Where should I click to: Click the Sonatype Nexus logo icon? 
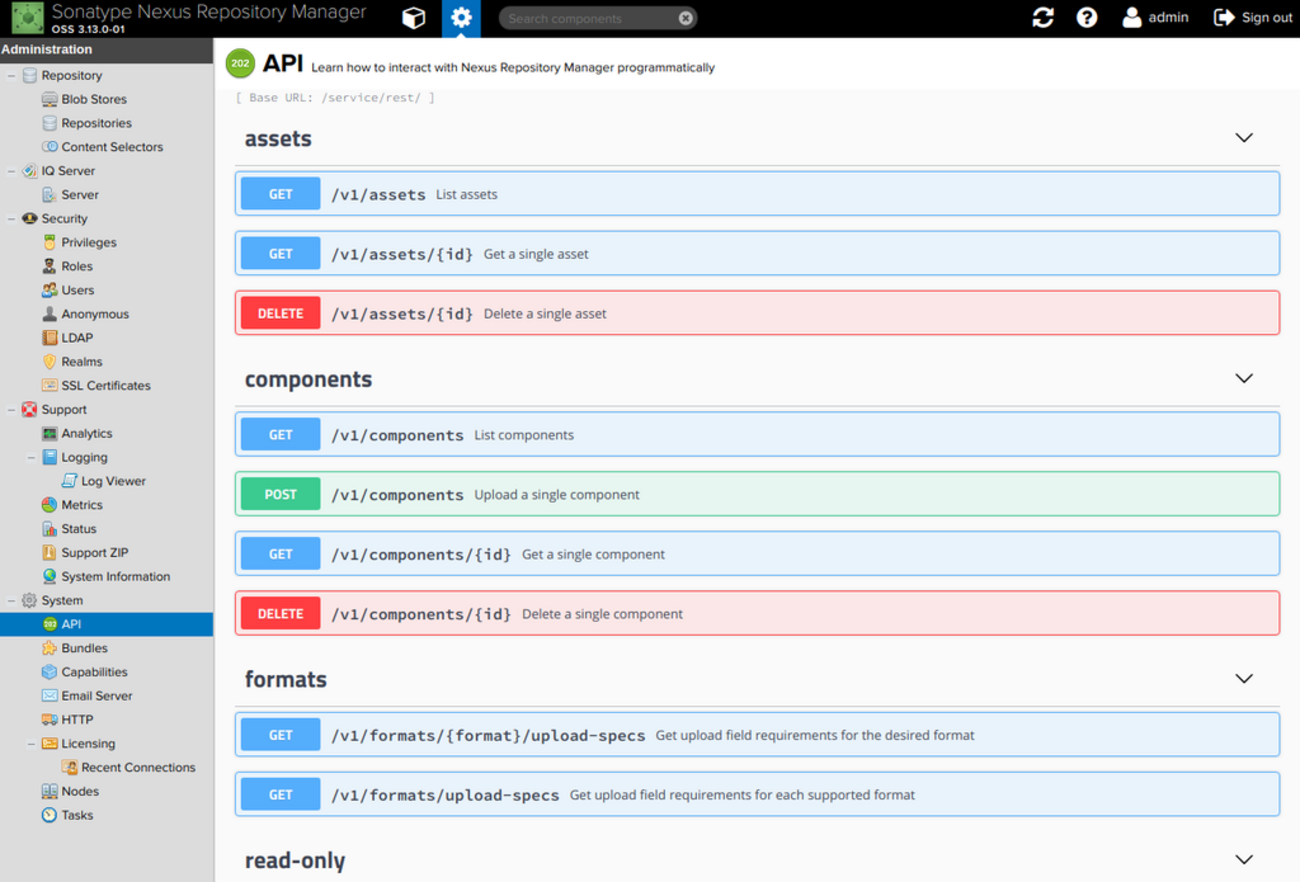(x=27, y=18)
